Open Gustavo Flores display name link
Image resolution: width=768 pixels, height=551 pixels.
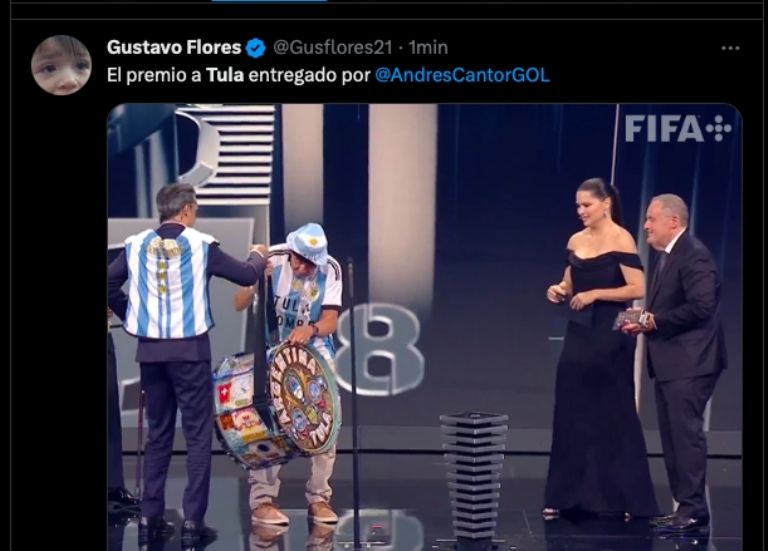pyautogui.click(x=174, y=48)
